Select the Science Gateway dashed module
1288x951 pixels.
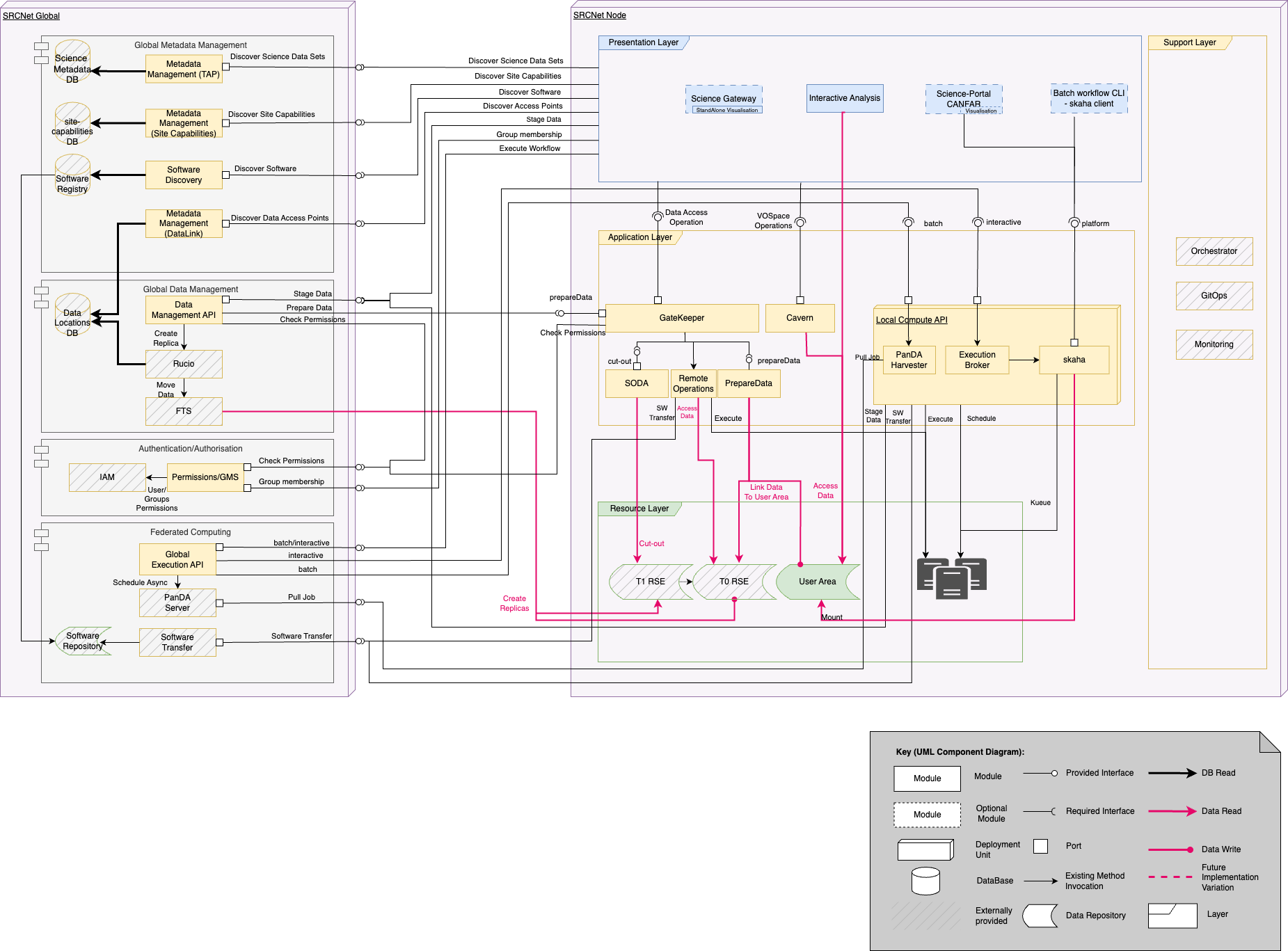coord(723,99)
